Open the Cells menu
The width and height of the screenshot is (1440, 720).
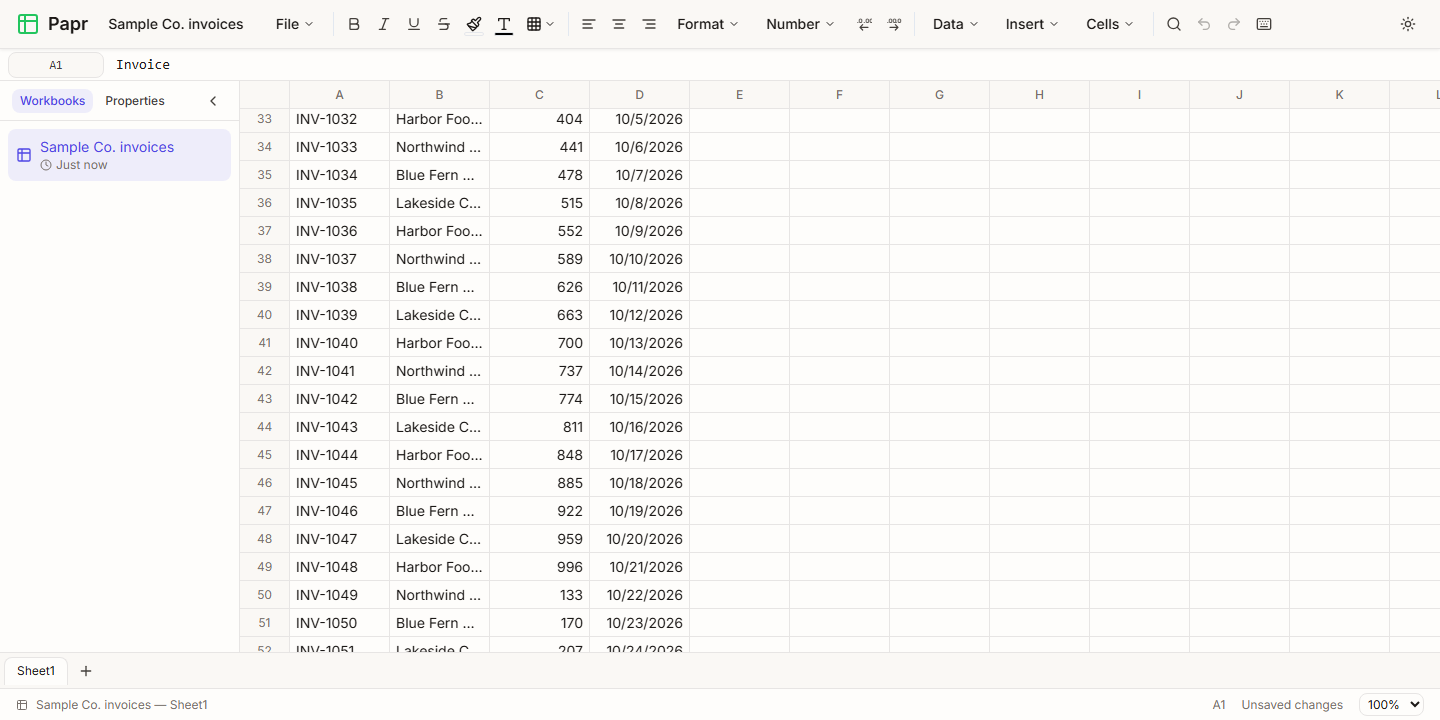(x=1110, y=24)
